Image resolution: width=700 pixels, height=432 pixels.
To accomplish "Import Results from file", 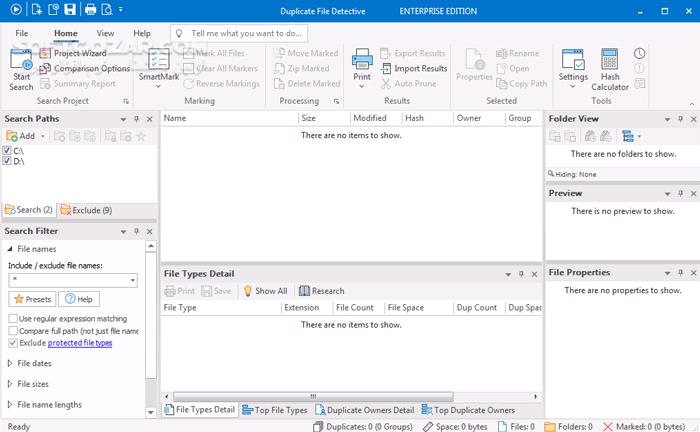I will click(x=414, y=68).
